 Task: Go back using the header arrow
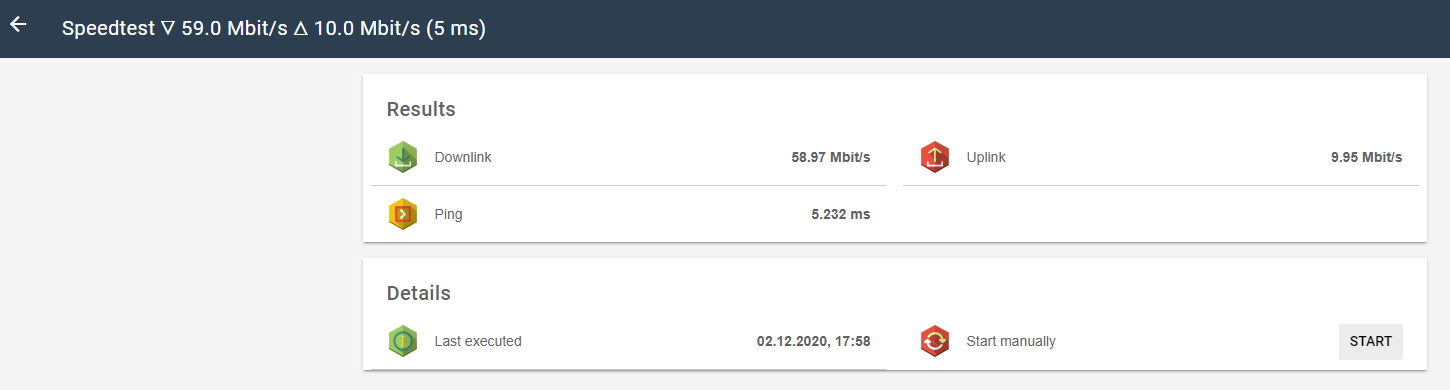tap(18, 25)
